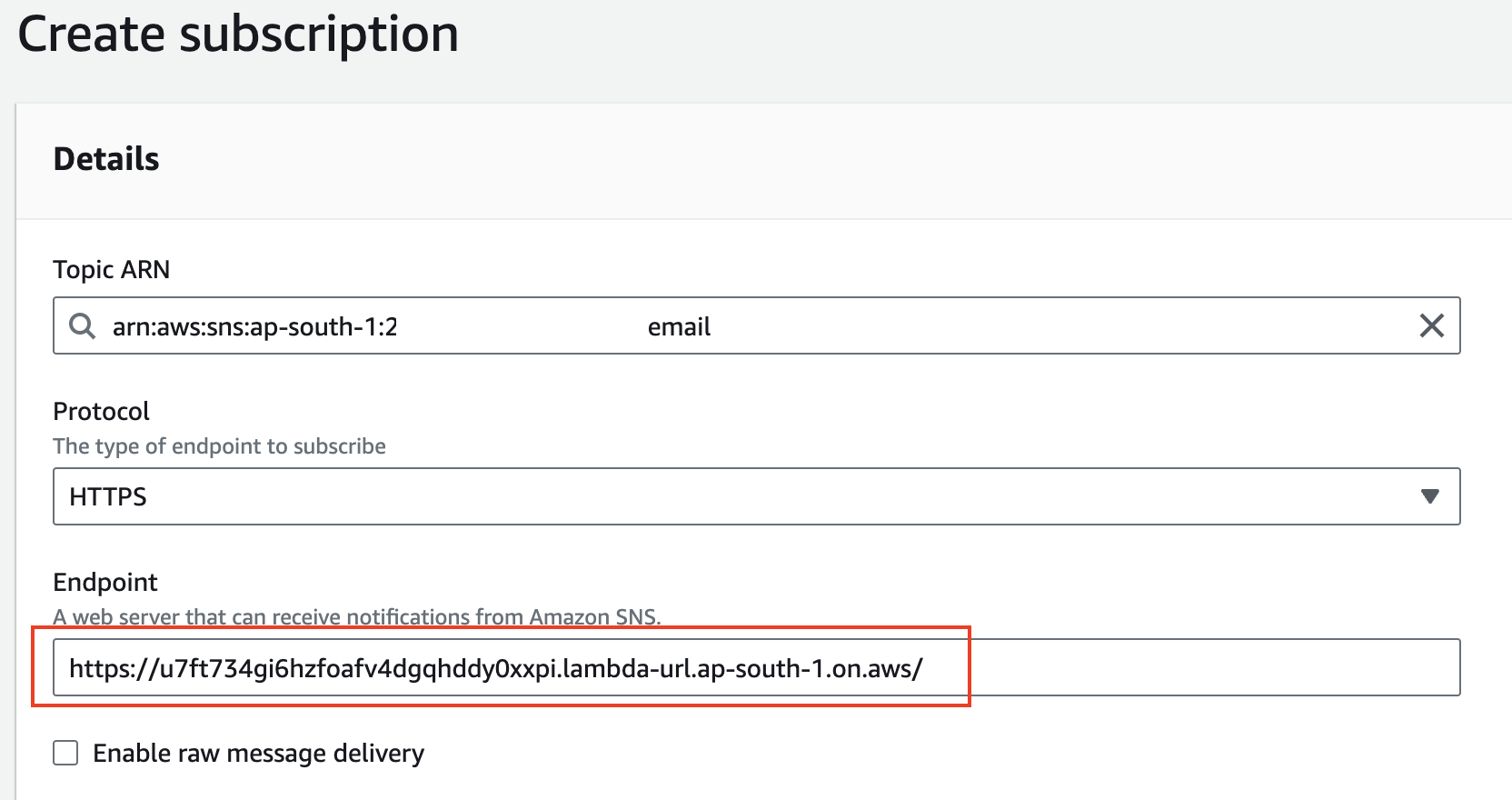Screen dimensions: 1512x800
Task: Click into the Topic ARN input
Action: click(756, 325)
